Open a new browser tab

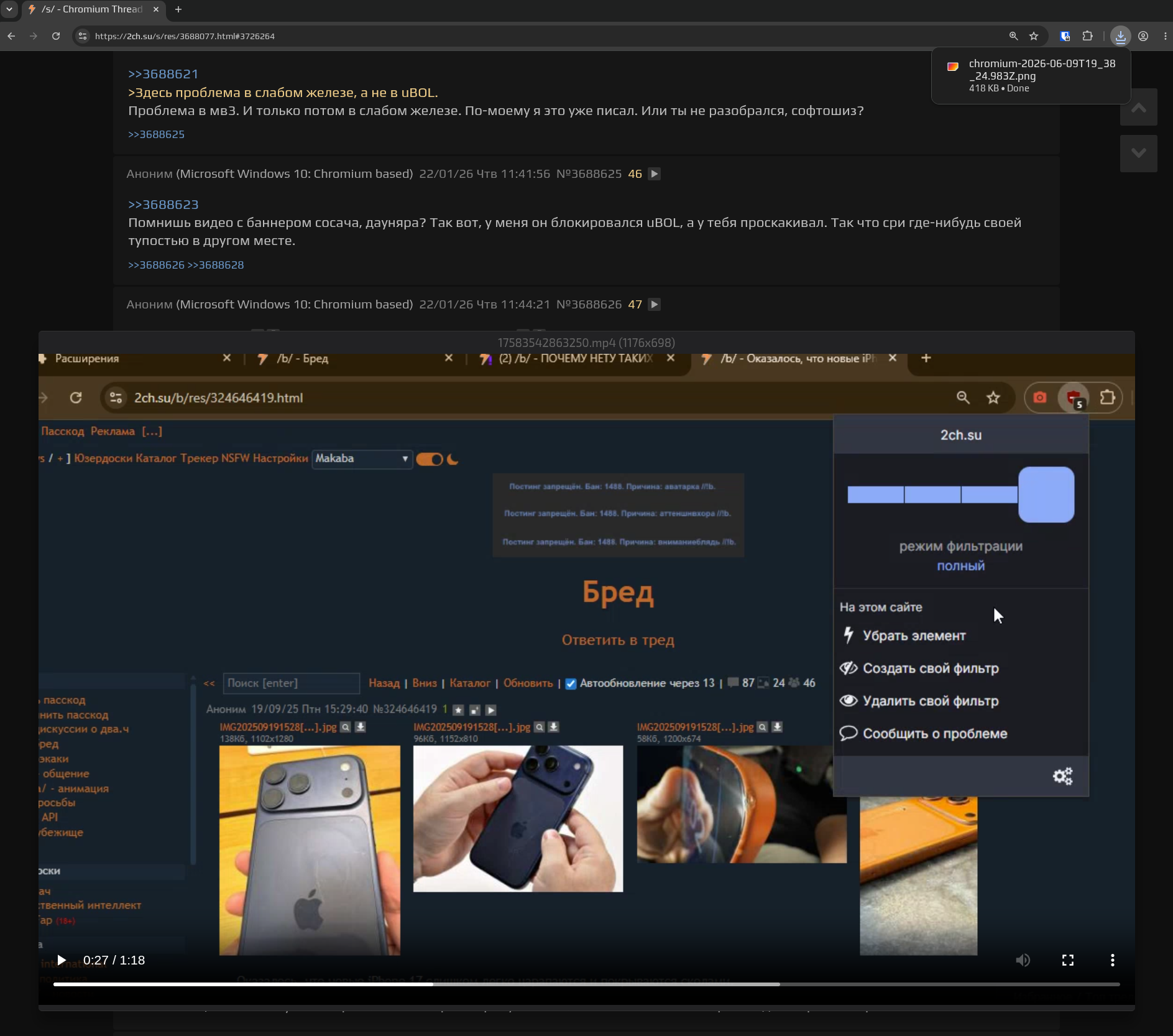178,9
